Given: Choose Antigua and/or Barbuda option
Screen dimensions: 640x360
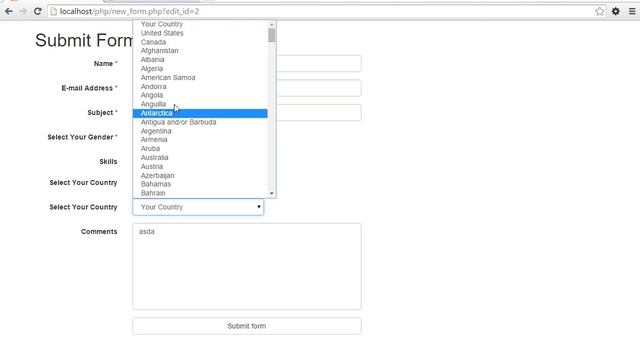Looking at the screenshot, I should [x=200, y=122].
